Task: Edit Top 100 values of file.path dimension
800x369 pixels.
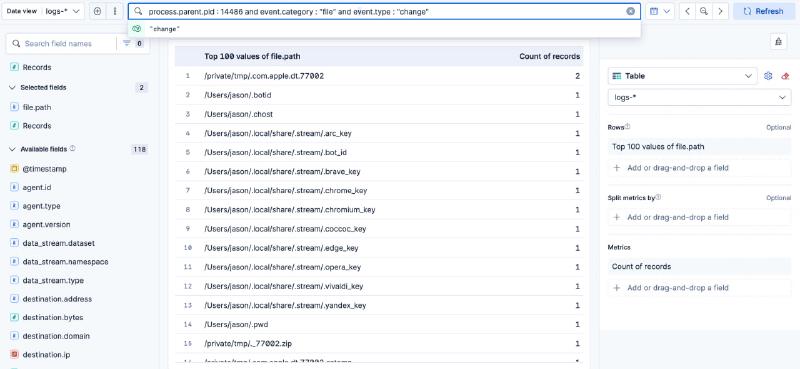Action: pyautogui.click(x=699, y=147)
